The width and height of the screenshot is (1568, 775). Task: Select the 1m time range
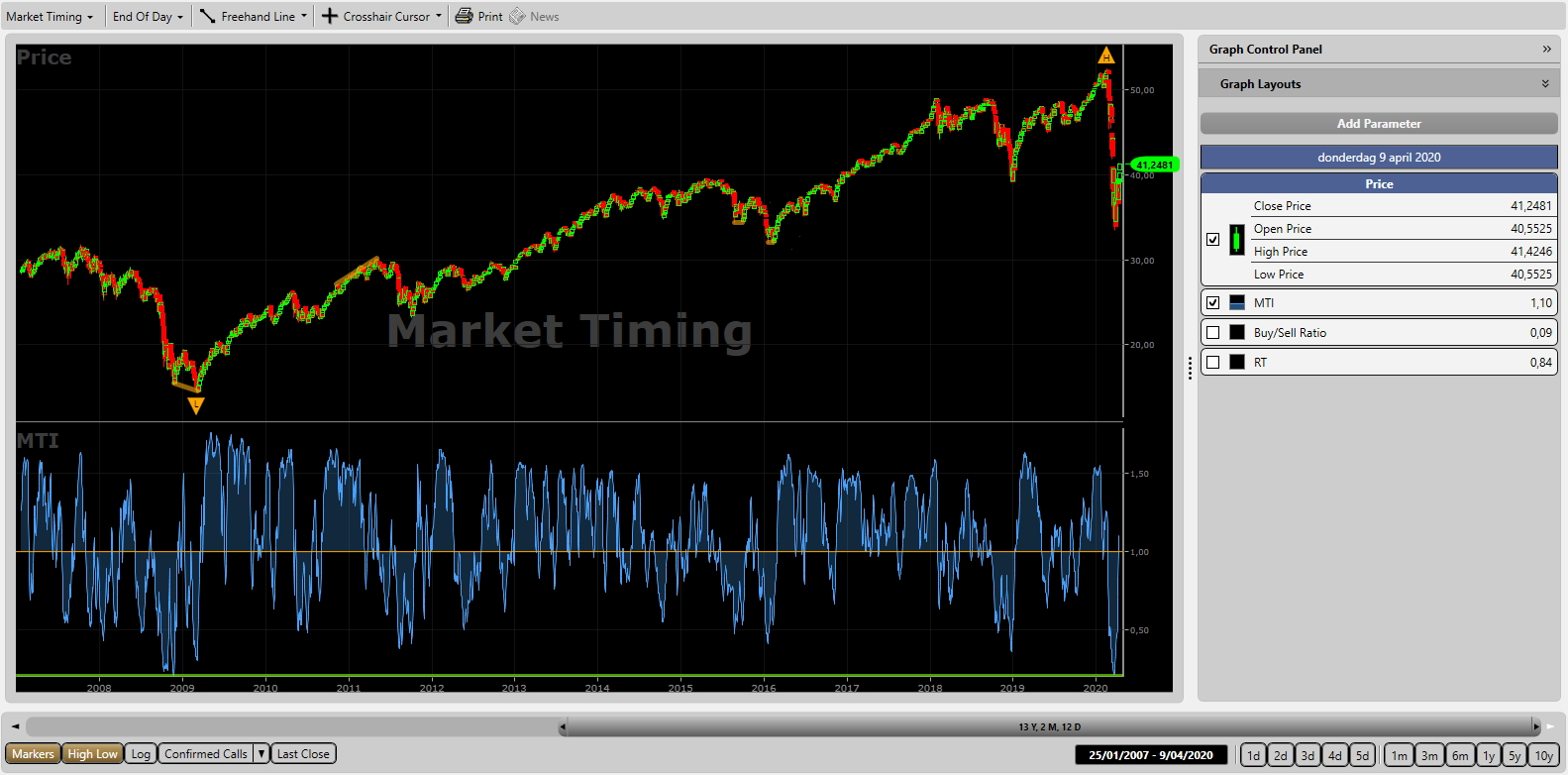point(1399,755)
